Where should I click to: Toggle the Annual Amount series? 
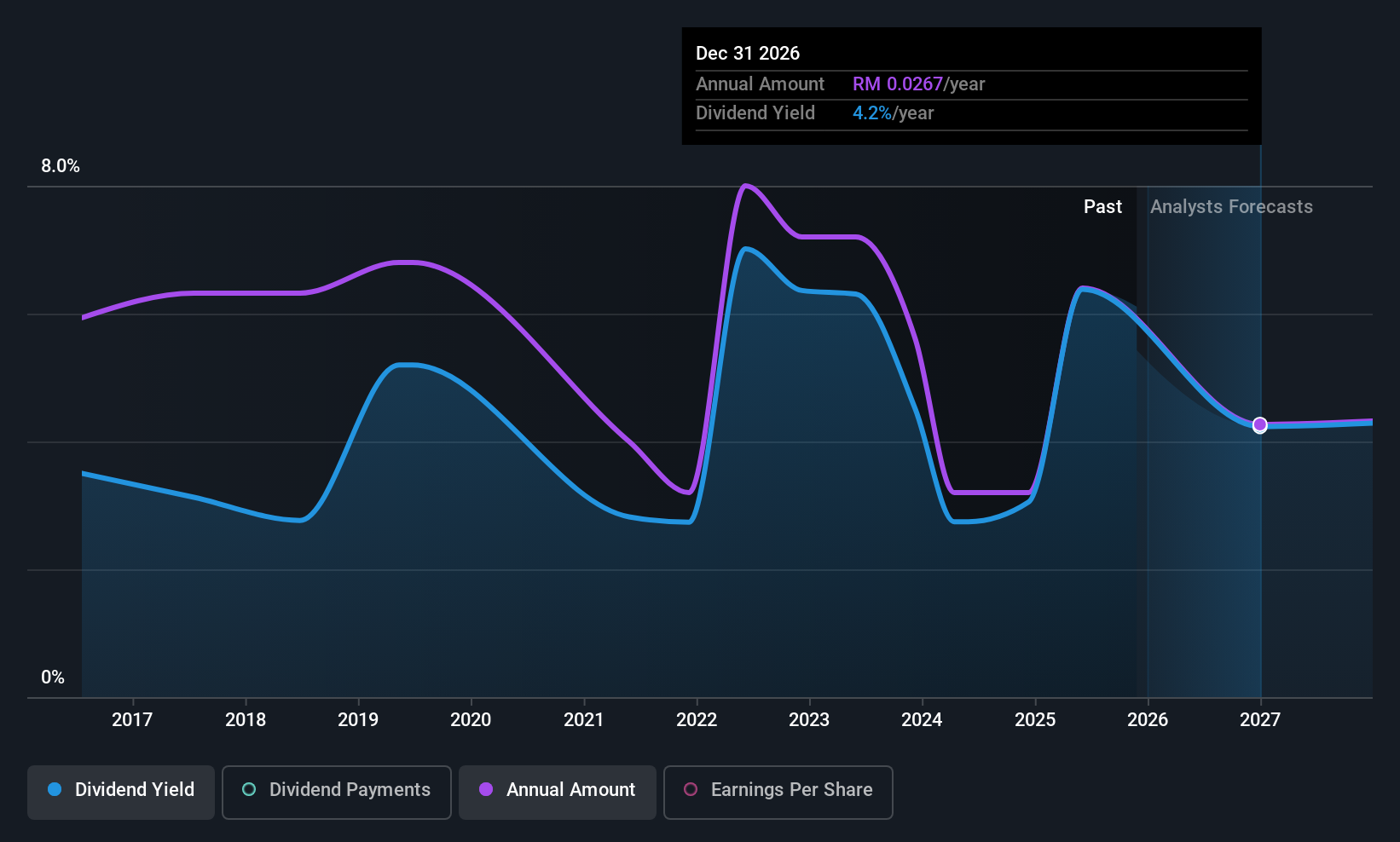tap(558, 792)
